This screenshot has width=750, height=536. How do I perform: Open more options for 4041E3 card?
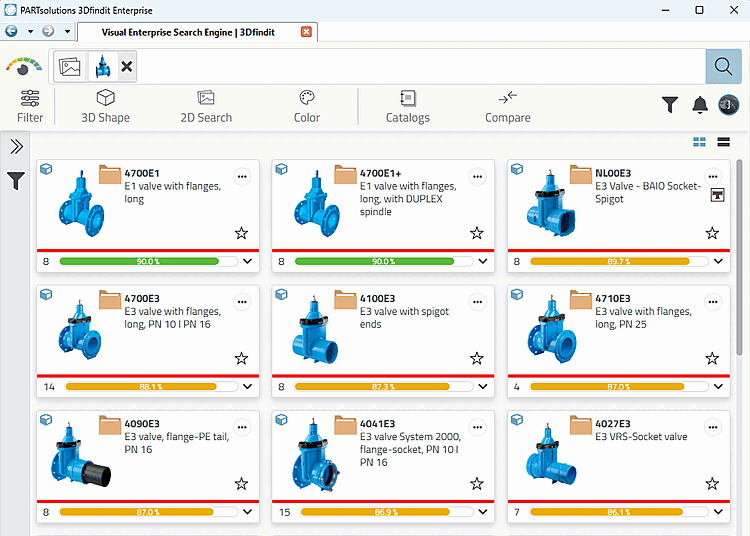477,427
